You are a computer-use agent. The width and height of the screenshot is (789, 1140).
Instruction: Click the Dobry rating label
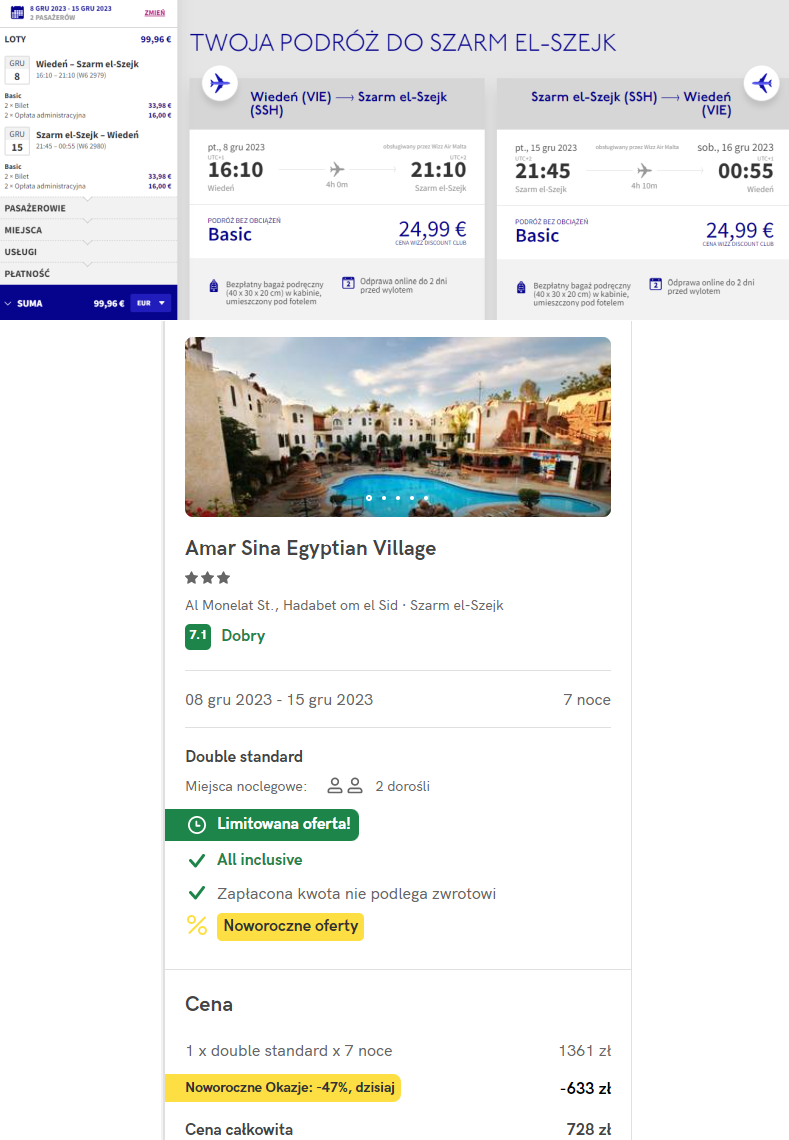coord(243,635)
